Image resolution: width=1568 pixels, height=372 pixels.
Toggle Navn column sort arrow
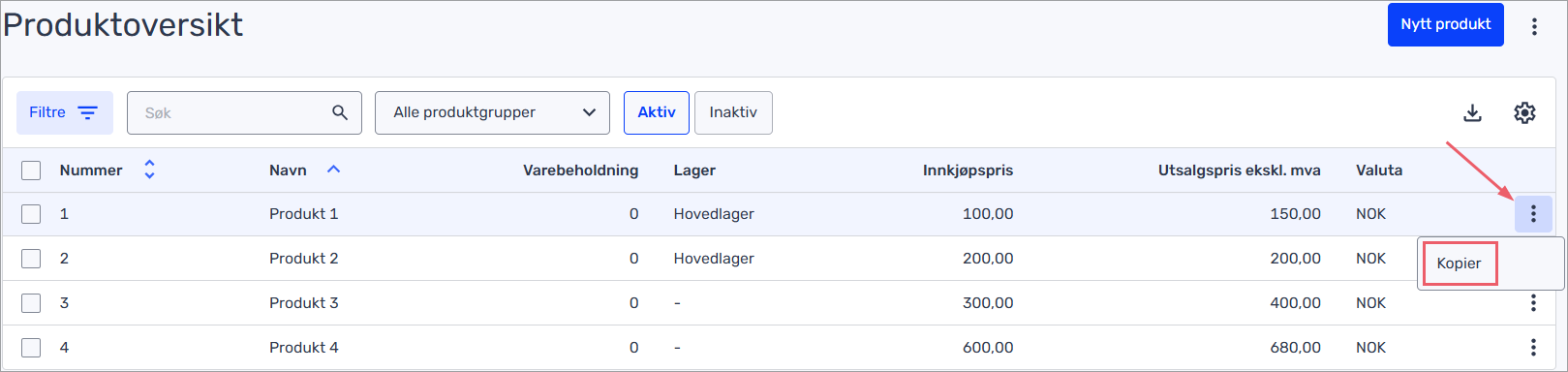point(333,170)
